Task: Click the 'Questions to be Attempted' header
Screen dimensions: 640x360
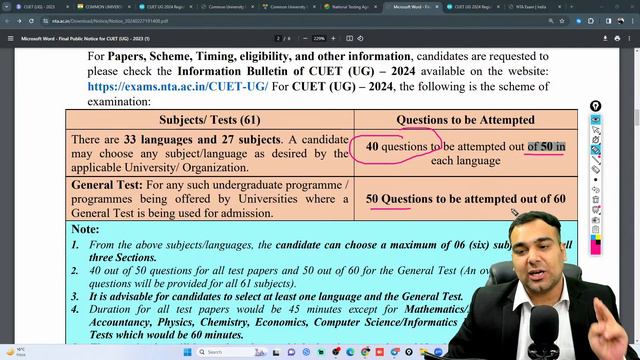Action: [x=465, y=120]
